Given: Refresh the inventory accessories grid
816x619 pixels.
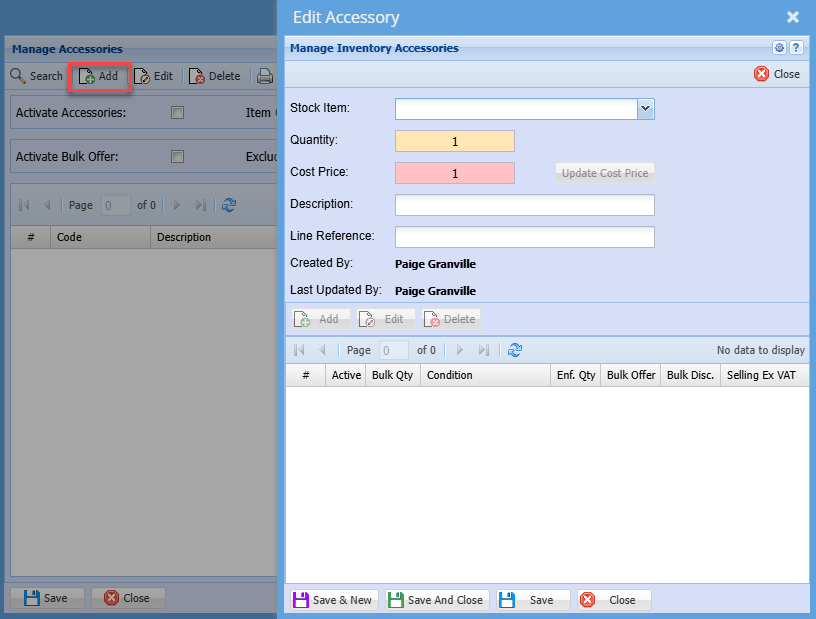Looking at the screenshot, I should pos(515,350).
